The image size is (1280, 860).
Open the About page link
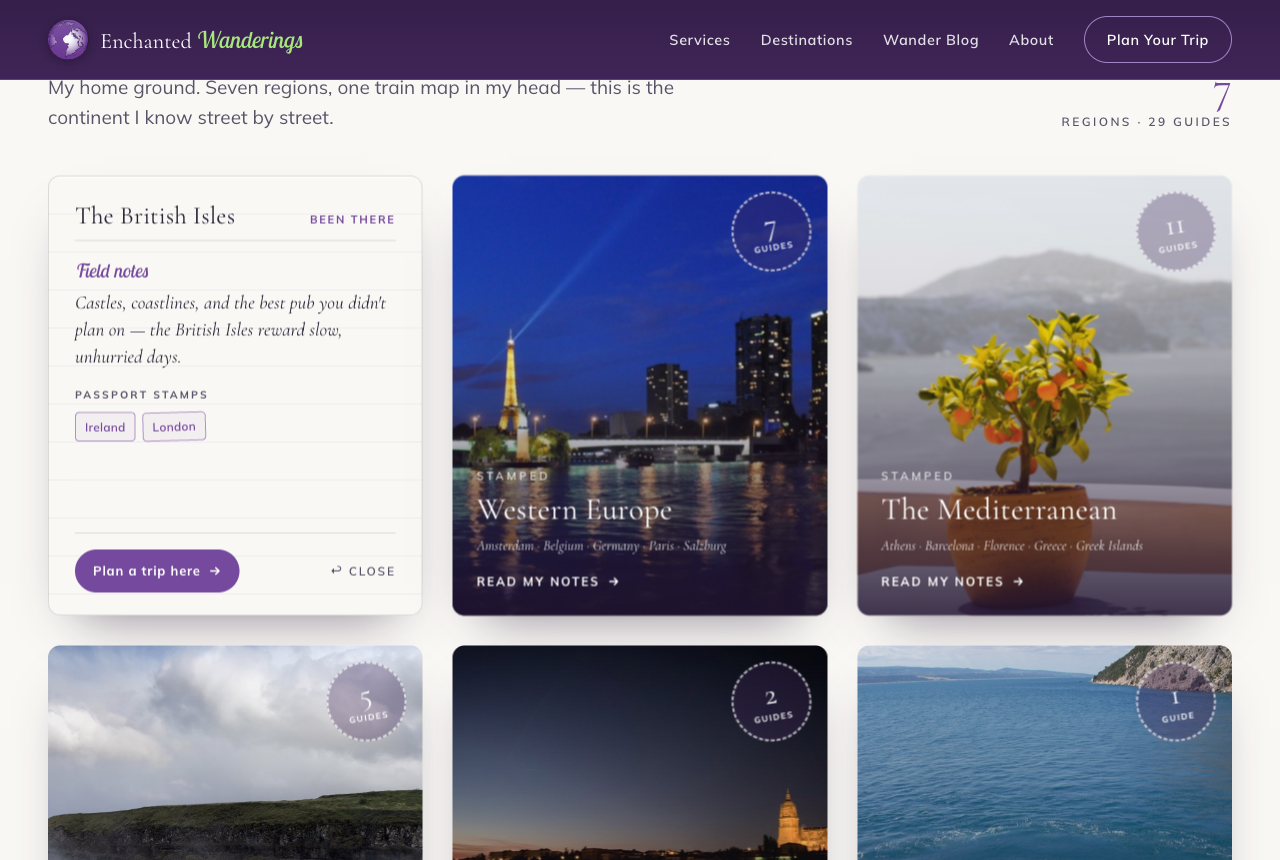click(x=1031, y=40)
